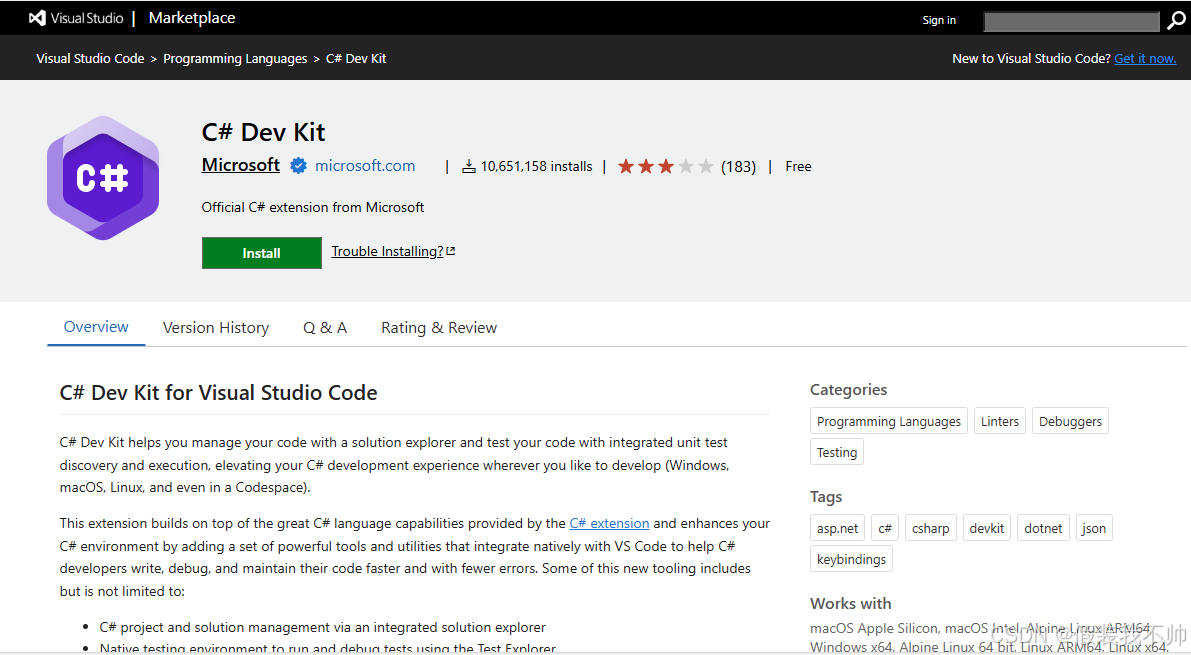Click the star rating icons
The height and width of the screenshot is (655, 1191).
point(665,166)
